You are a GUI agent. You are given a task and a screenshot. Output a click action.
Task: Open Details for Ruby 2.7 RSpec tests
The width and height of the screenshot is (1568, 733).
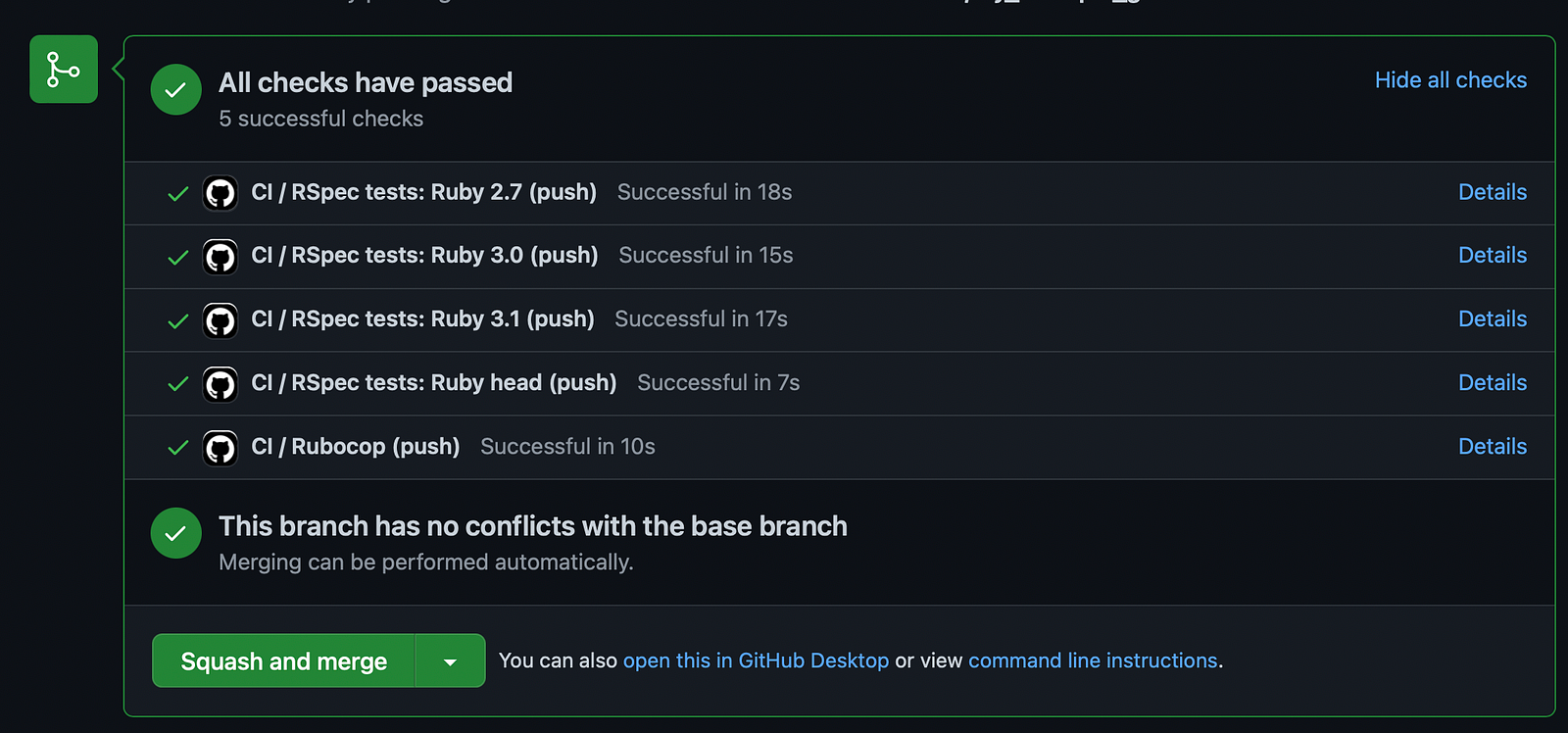(x=1492, y=192)
